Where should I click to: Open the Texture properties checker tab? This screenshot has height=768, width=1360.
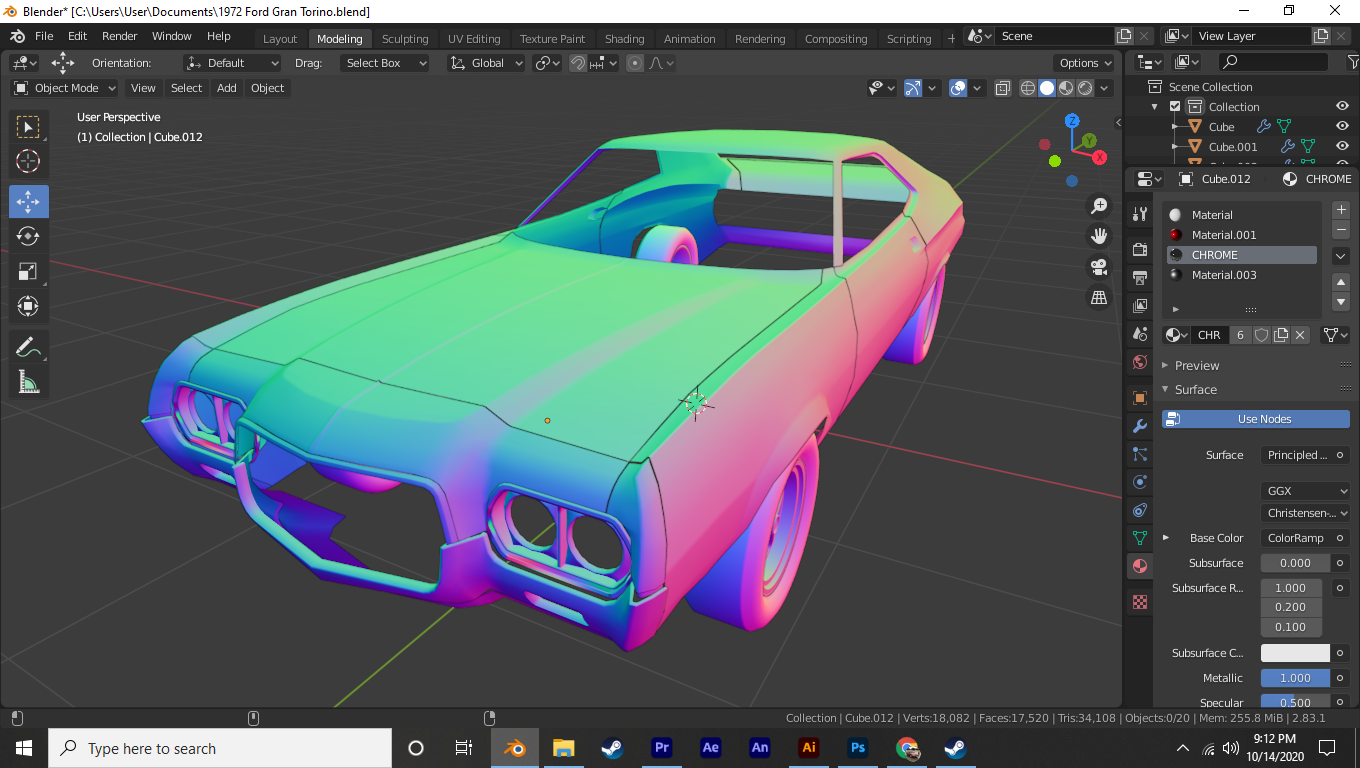point(1139,602)
